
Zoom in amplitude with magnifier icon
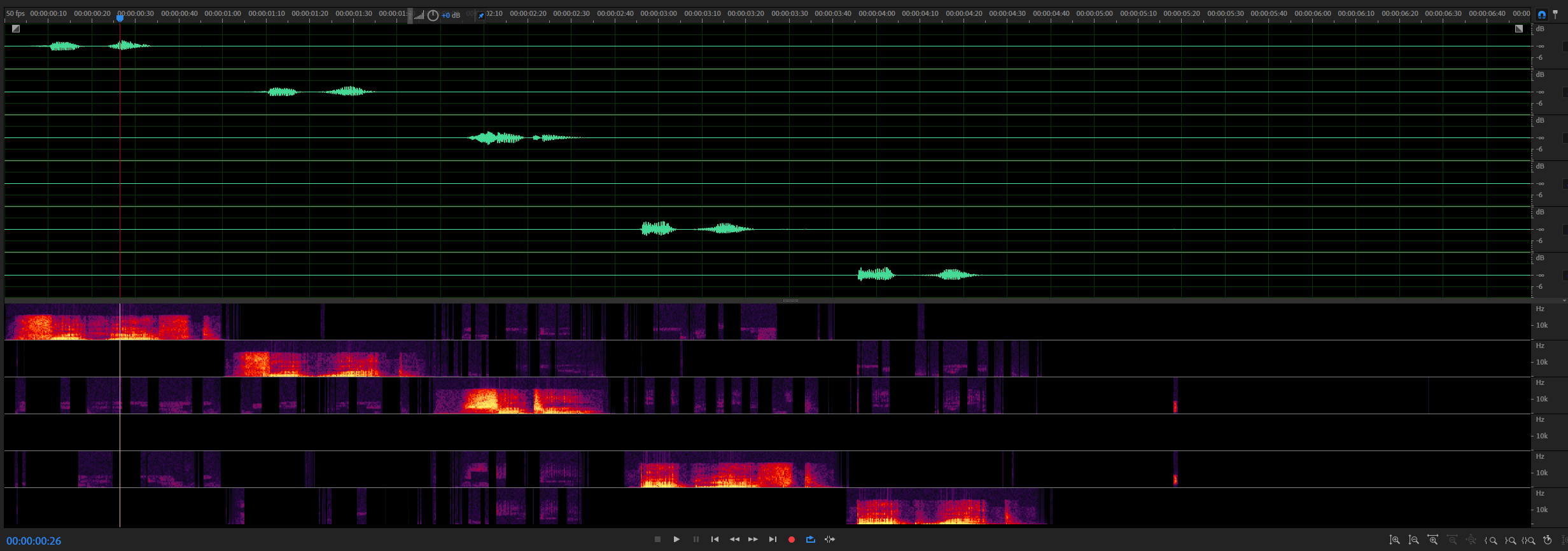1394,540
